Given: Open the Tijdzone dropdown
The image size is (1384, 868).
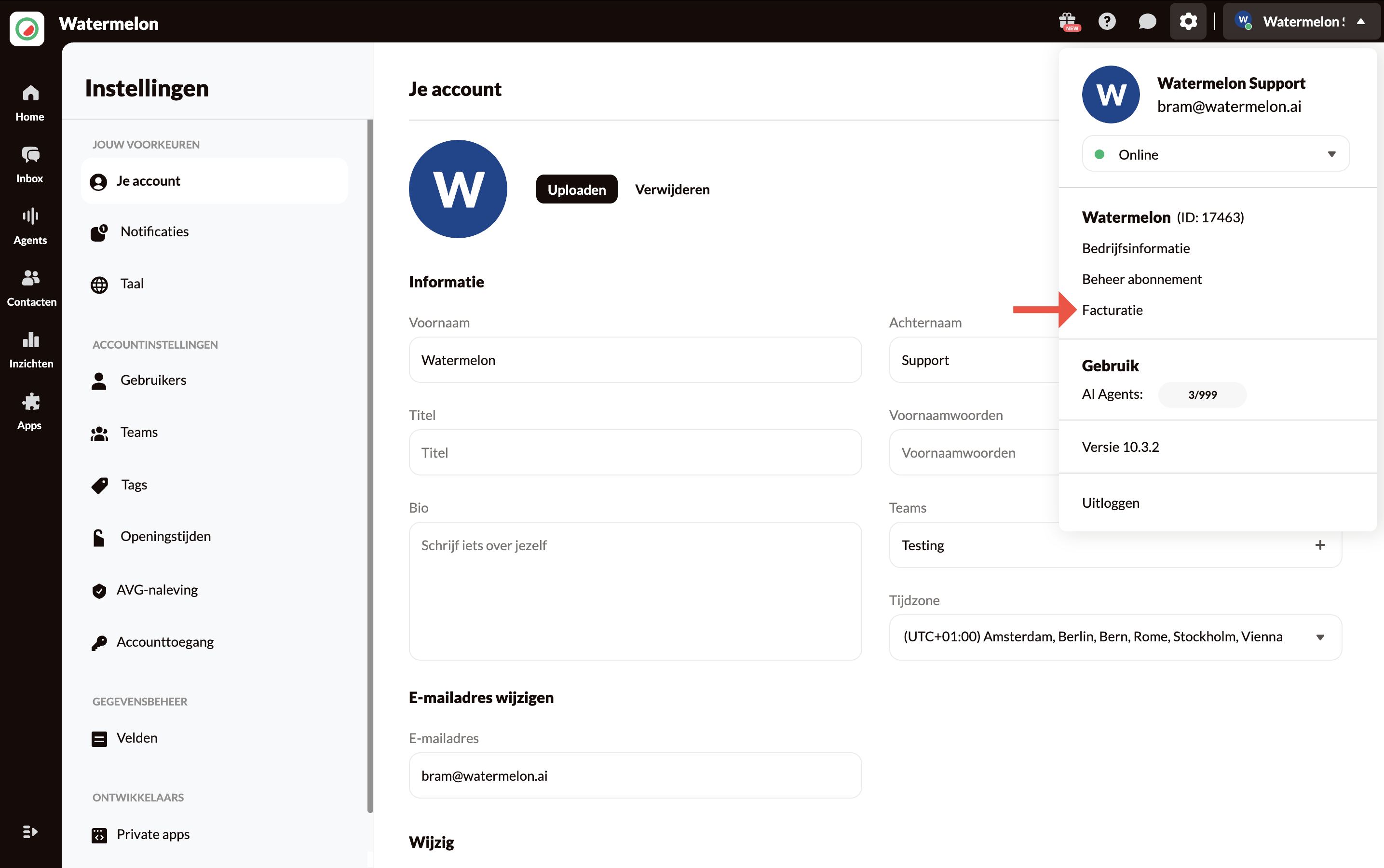Looking at the screenshot, I should [x=1115, y=637].
